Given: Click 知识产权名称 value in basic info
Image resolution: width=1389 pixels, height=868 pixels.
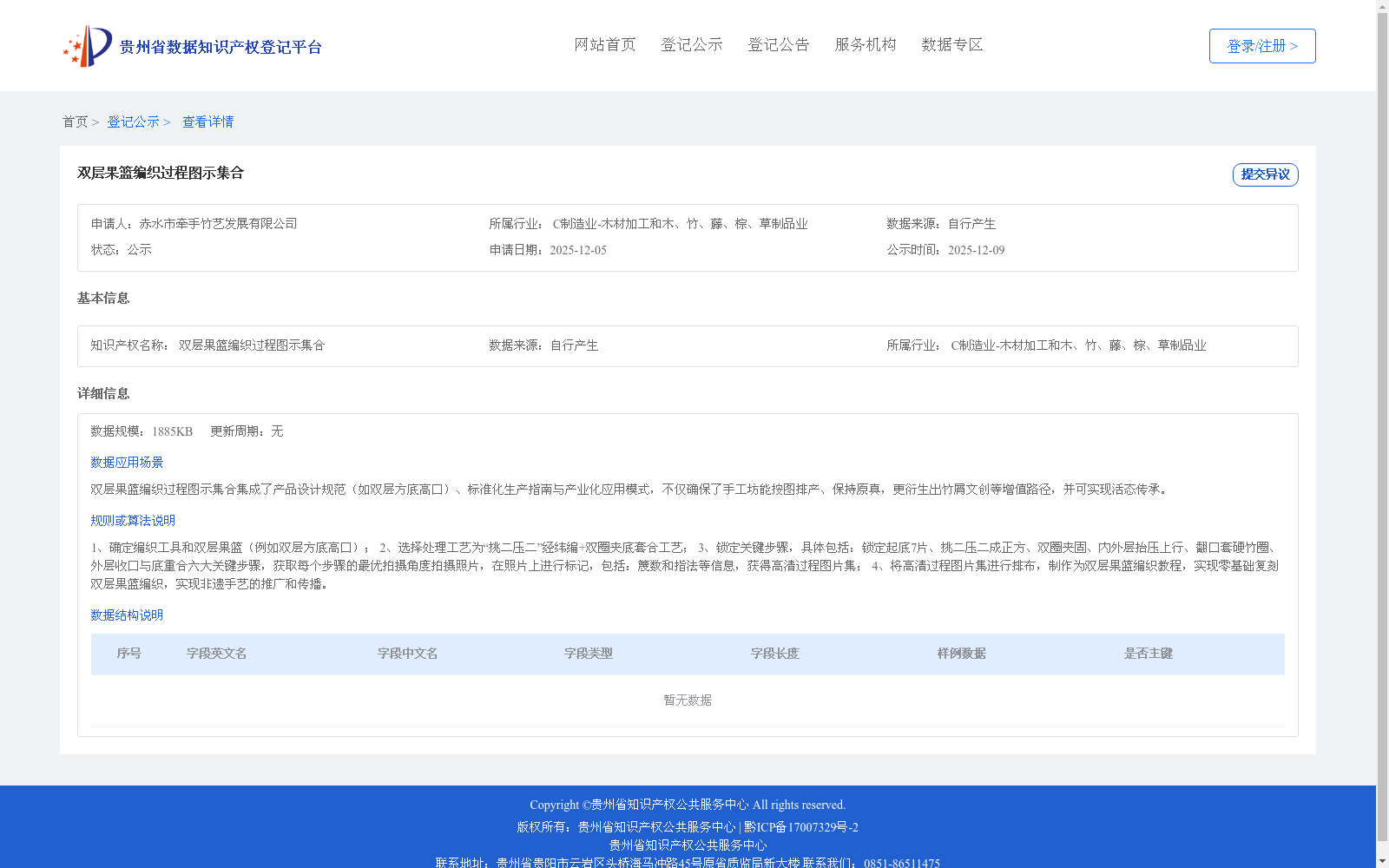Looking at the screenshot, I should (x=252, y=345).
